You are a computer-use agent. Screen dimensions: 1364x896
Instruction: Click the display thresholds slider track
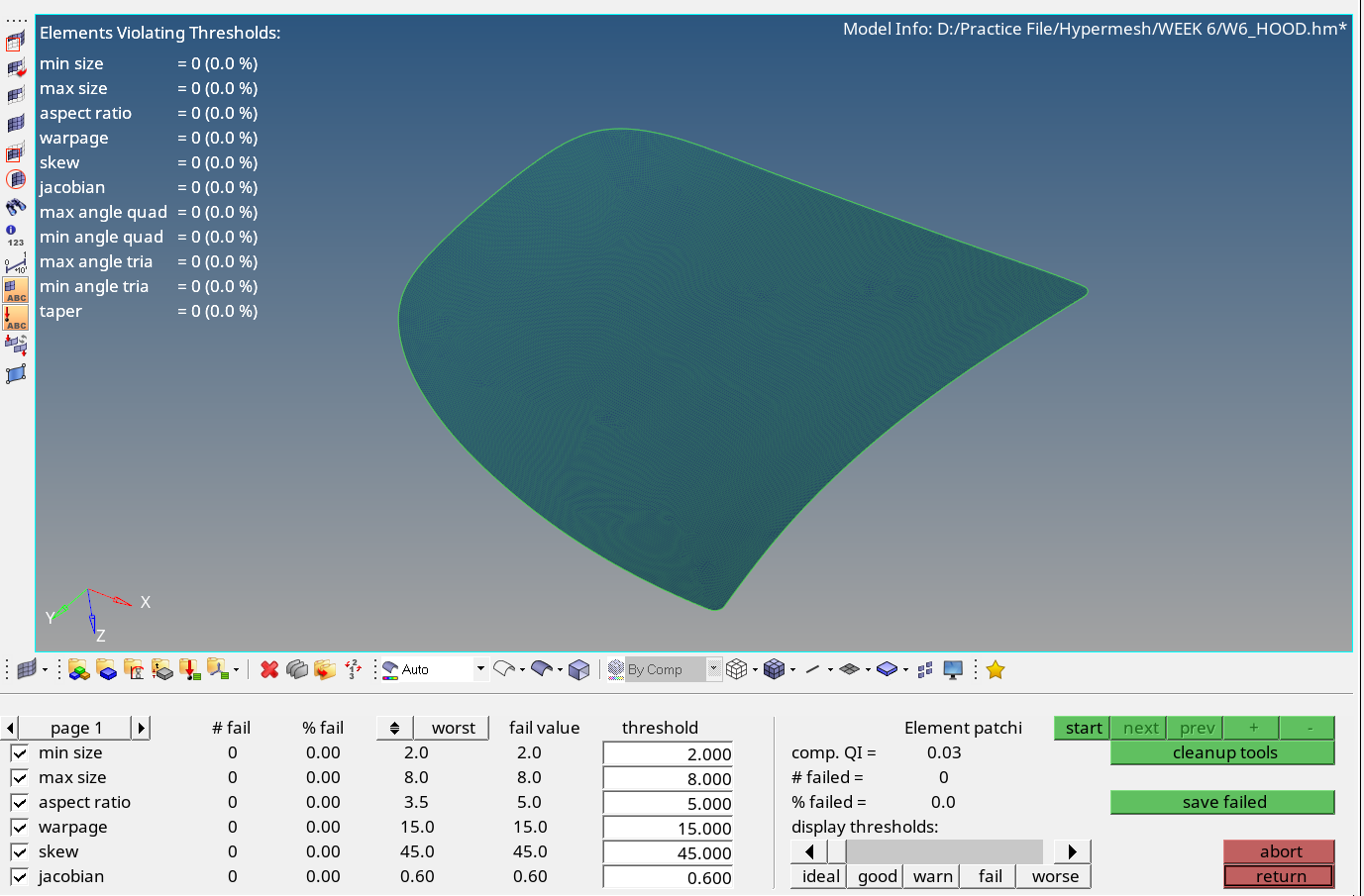click(x=943, y=851)
